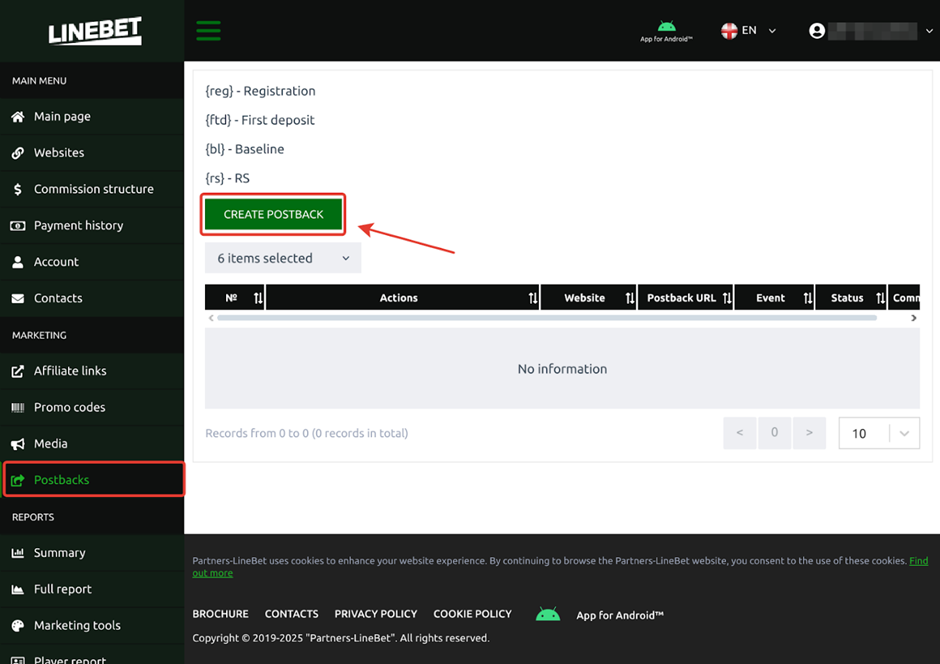Click App for Android footer text link
Screen dimensions: 940x664
pos(620,615)
